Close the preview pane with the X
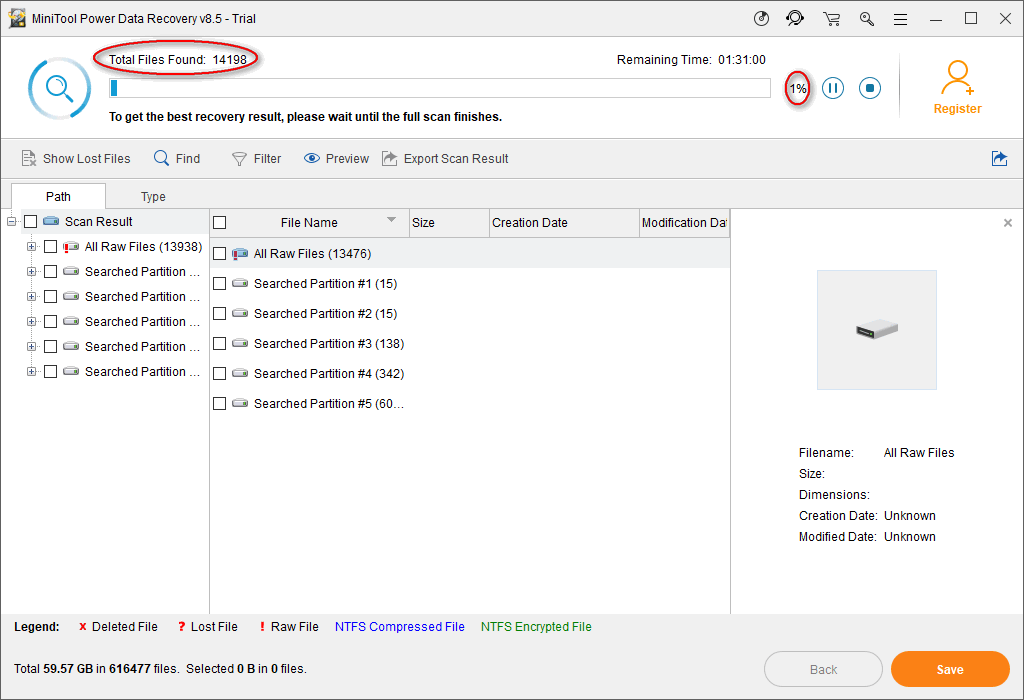1024x700 pixels. (1008, 223)
